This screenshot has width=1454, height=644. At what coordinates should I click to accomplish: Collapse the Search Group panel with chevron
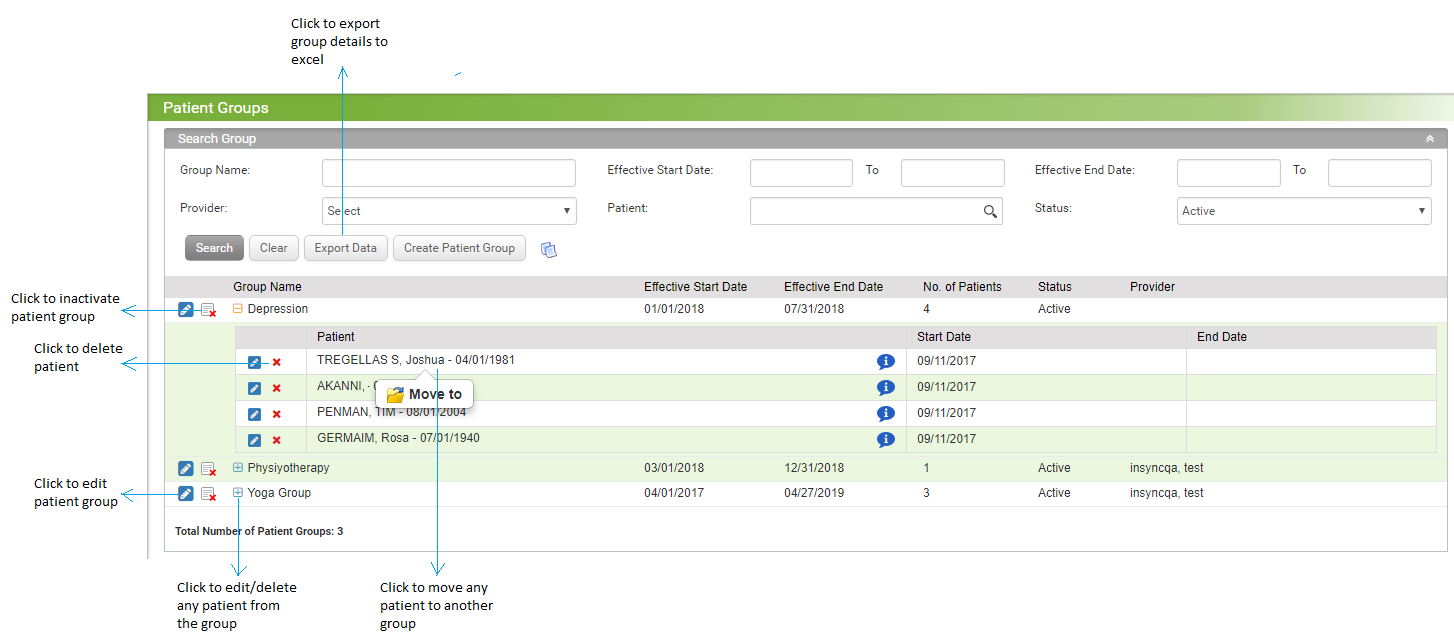point(1430,138)
